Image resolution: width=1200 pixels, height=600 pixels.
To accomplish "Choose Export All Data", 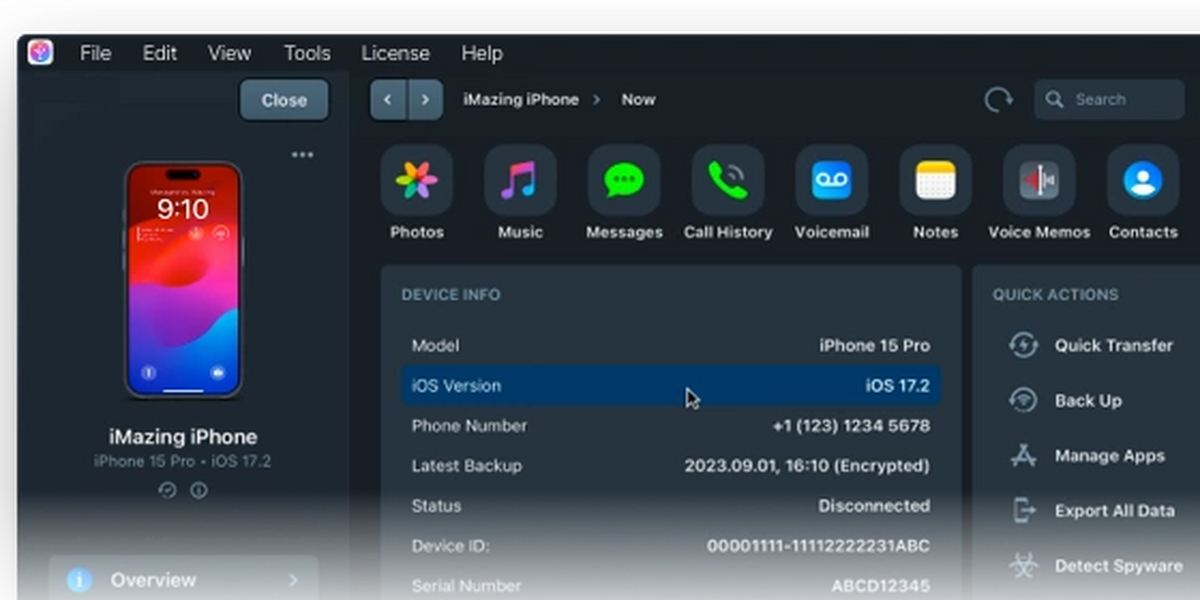I will click(1092, 511).
